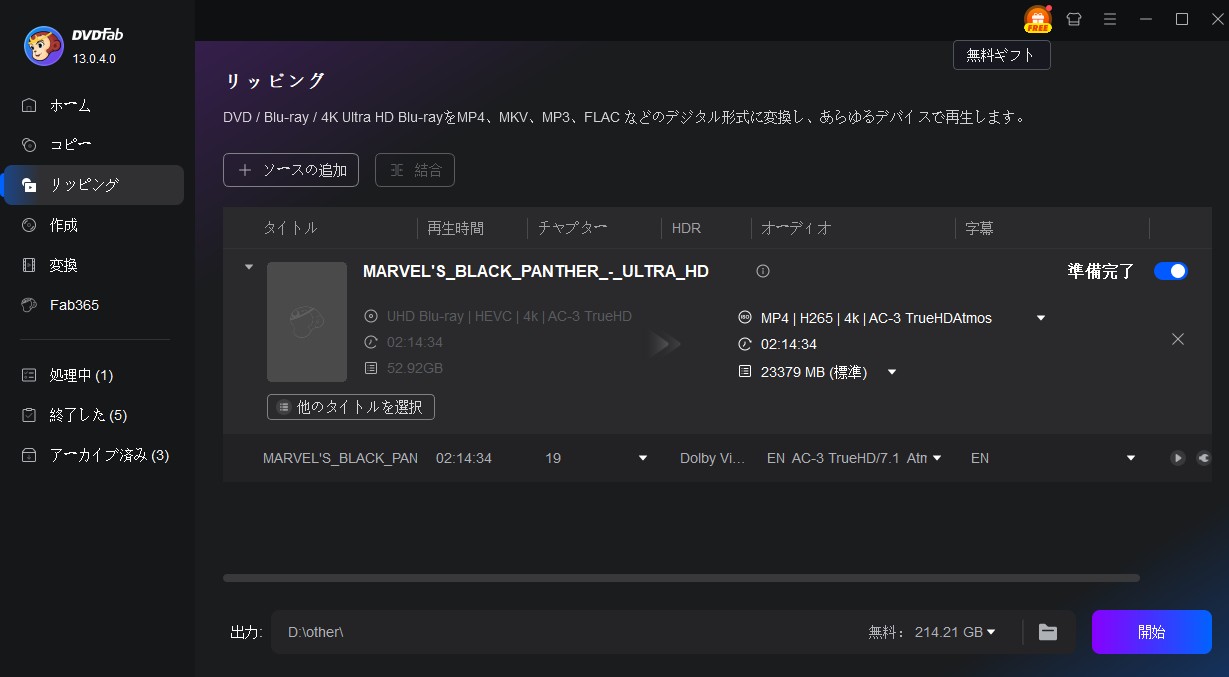Image resolution: width=1229 pixels, height=677 pixels.
Task: Collapse the Black Panther title row
Action: pos(249,268)
